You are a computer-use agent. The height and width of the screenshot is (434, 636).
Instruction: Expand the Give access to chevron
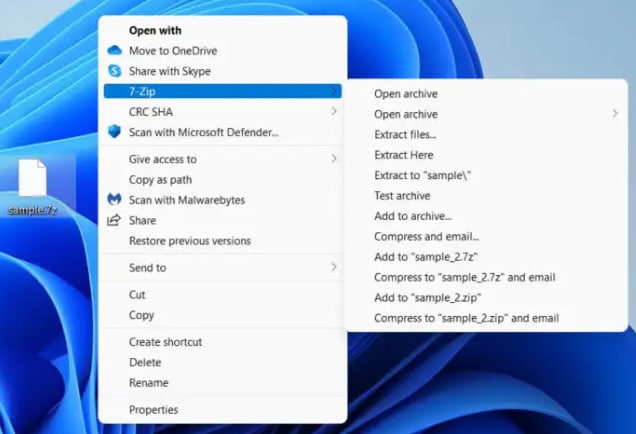[333, 159]
